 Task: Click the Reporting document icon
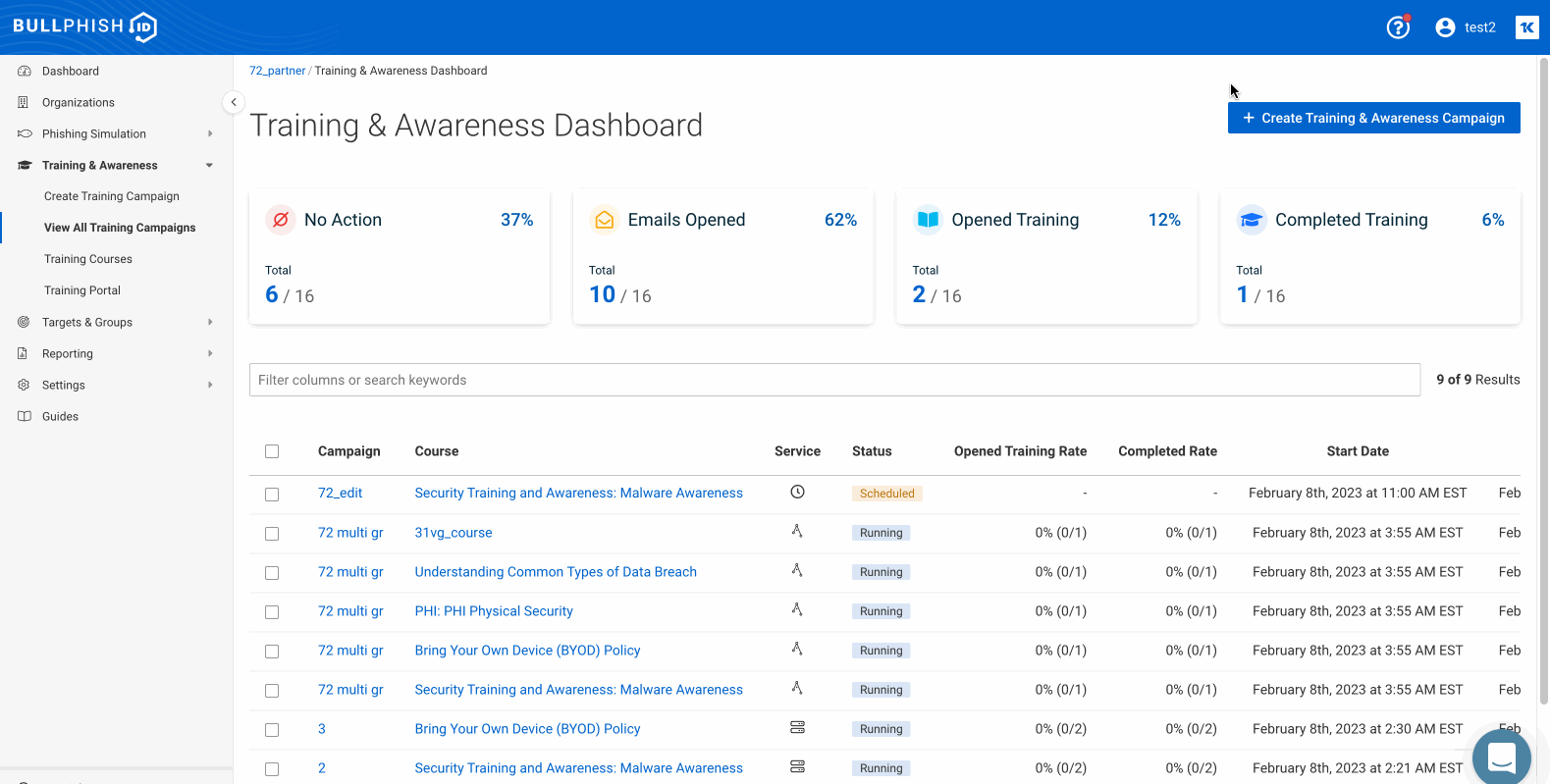coord(23,353)
